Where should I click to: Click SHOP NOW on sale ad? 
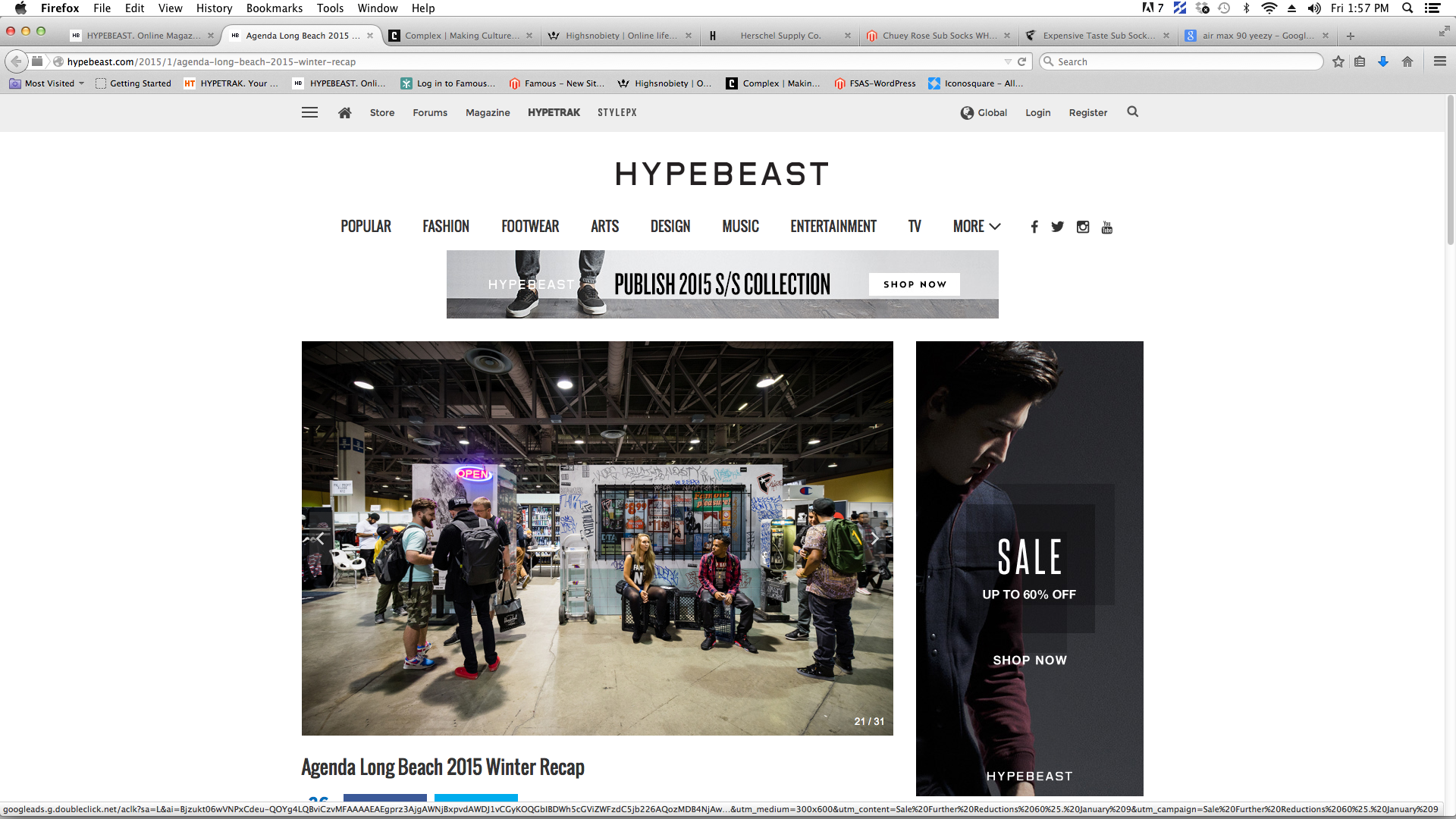(1030, 661)
